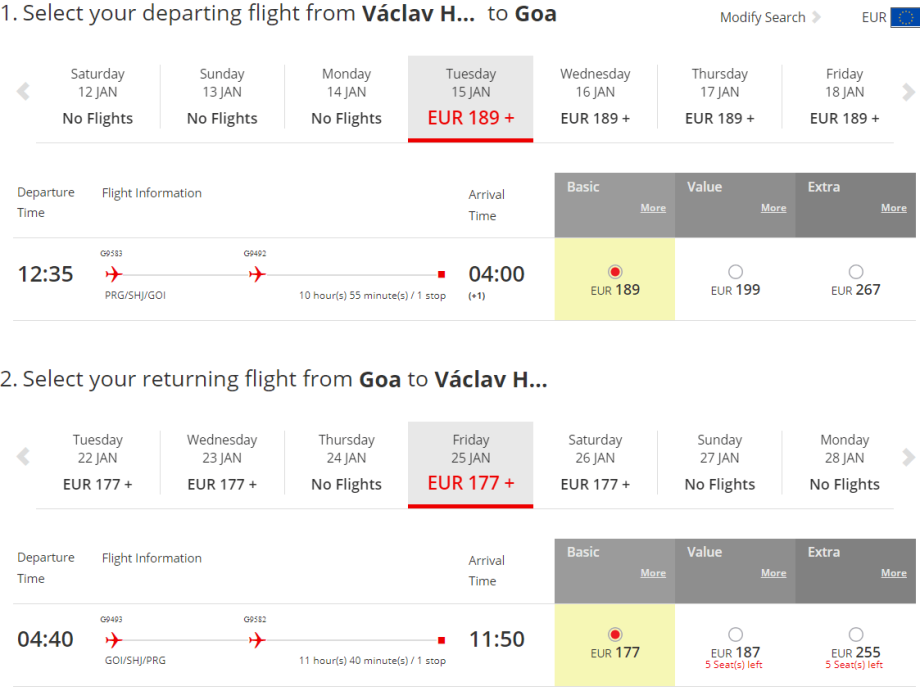This screenshot has width=920, height=691.
Task: Click the G9492 plane icon on departing flight
Action: (256, 274)
